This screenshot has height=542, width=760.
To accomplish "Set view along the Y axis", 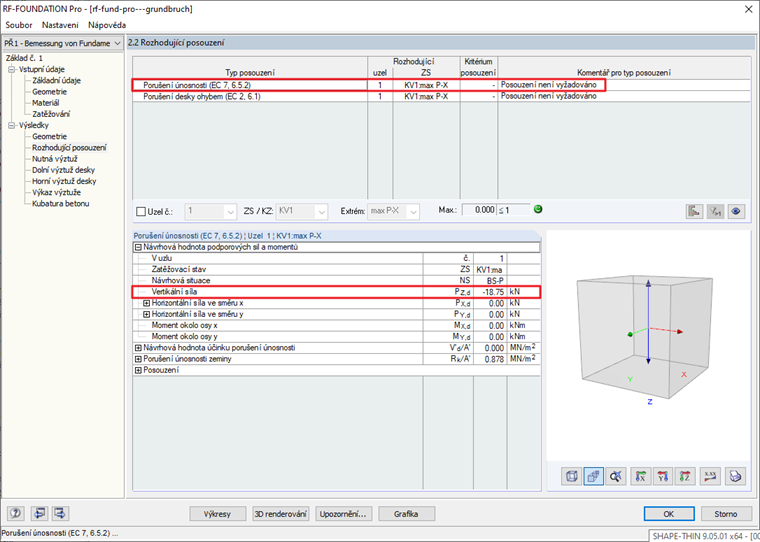I will click(663, 476).
